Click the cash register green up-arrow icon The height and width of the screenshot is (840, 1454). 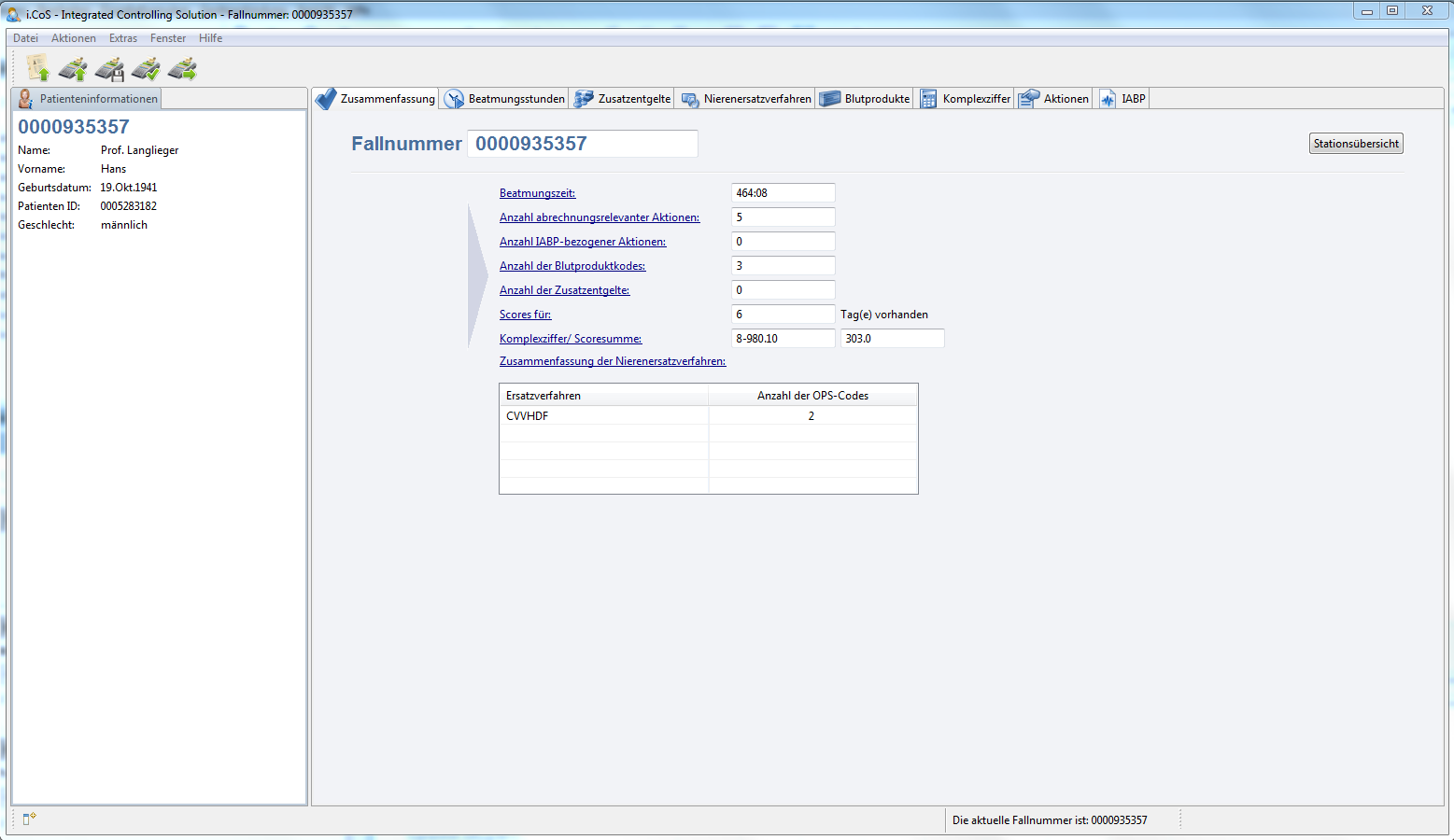pos(73,69)
